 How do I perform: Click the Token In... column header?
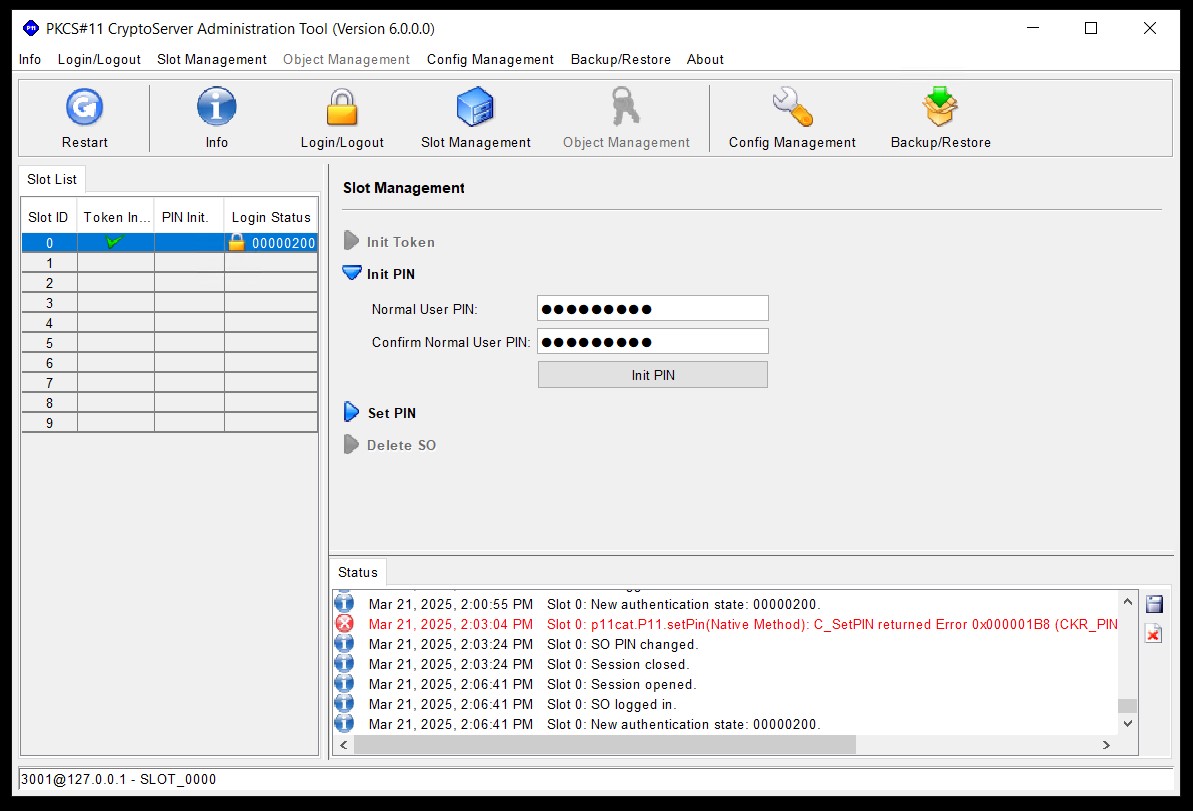coord(116,218)
